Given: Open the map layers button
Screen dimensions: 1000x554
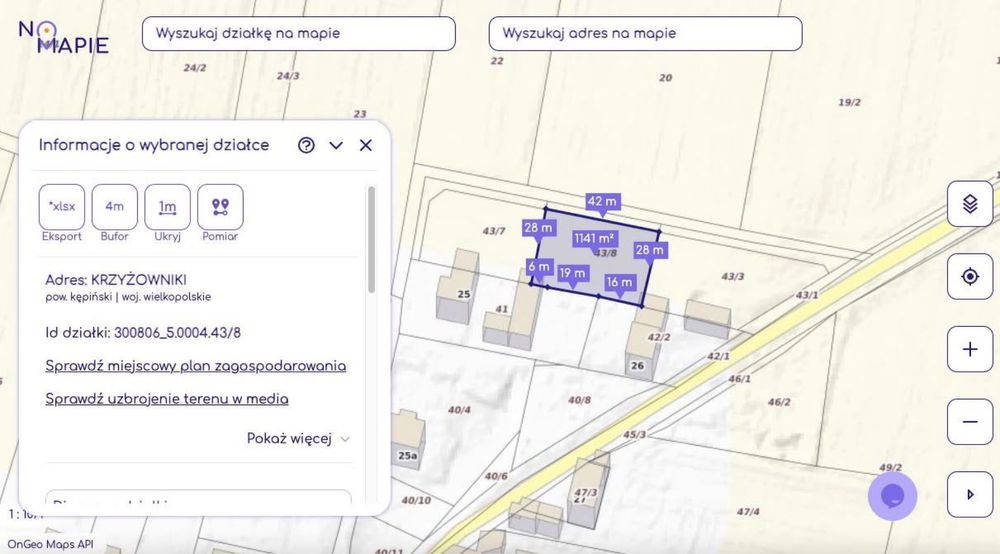Looking at the screenshot, I should [x=970, y=204].
